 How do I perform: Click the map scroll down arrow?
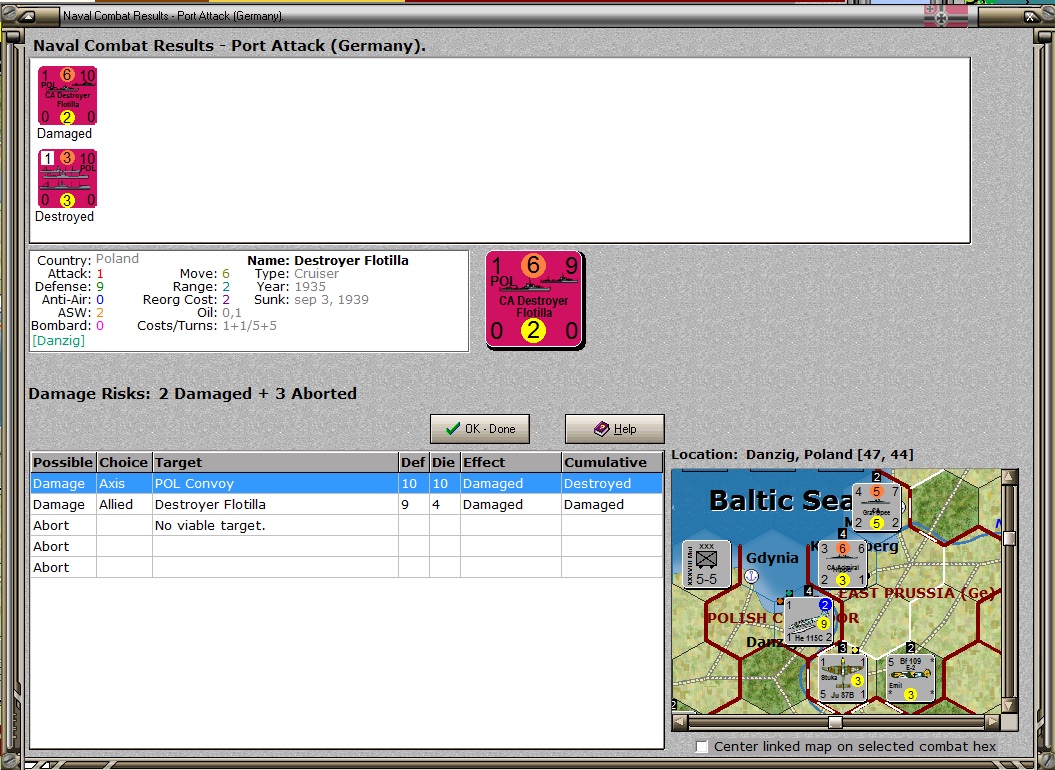click(1009, 705)
